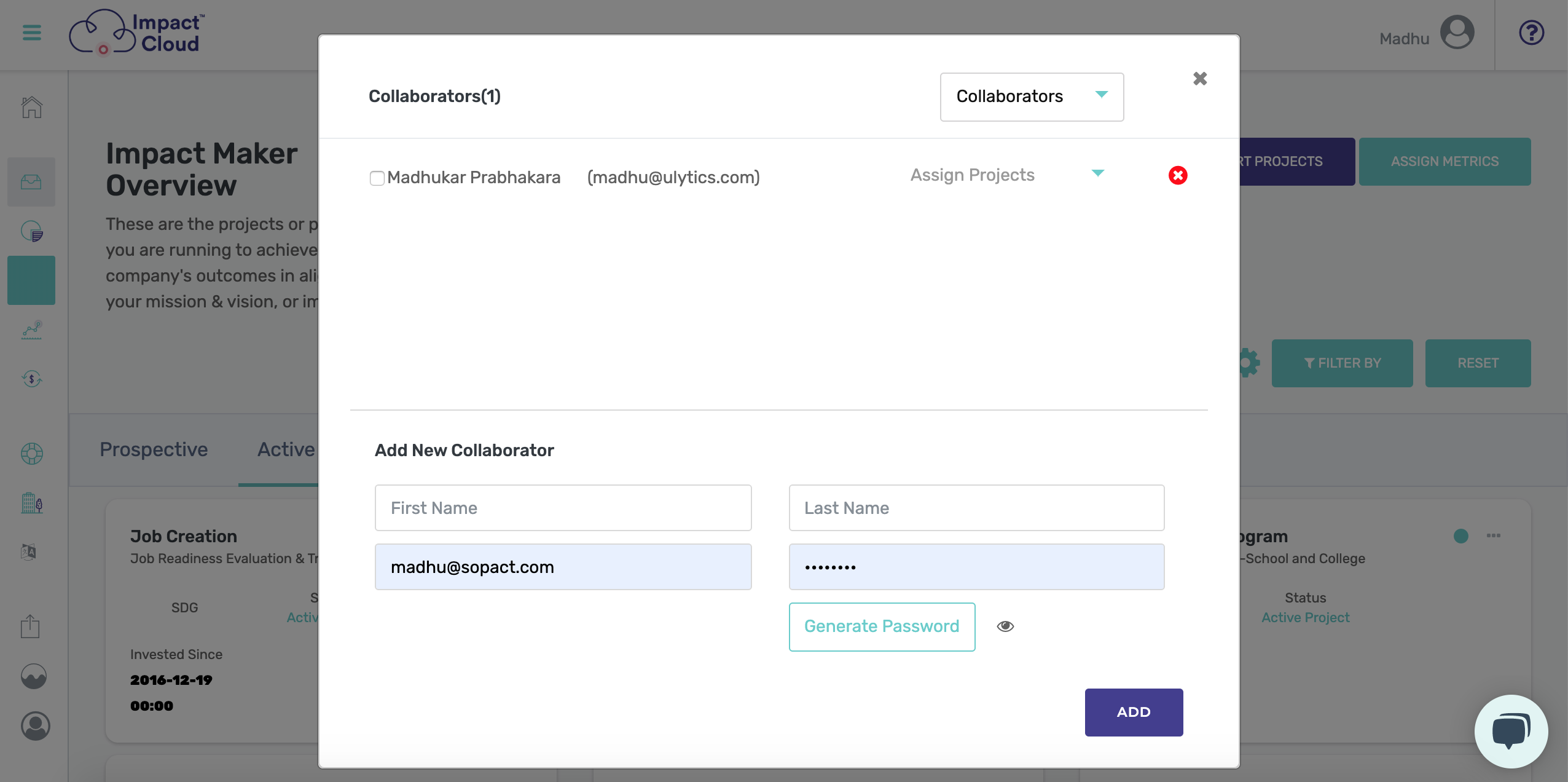This screenshot has width=1568, height=782.
Task: Expand the Assign Projects dropdown
Action: pos(1008,175)
